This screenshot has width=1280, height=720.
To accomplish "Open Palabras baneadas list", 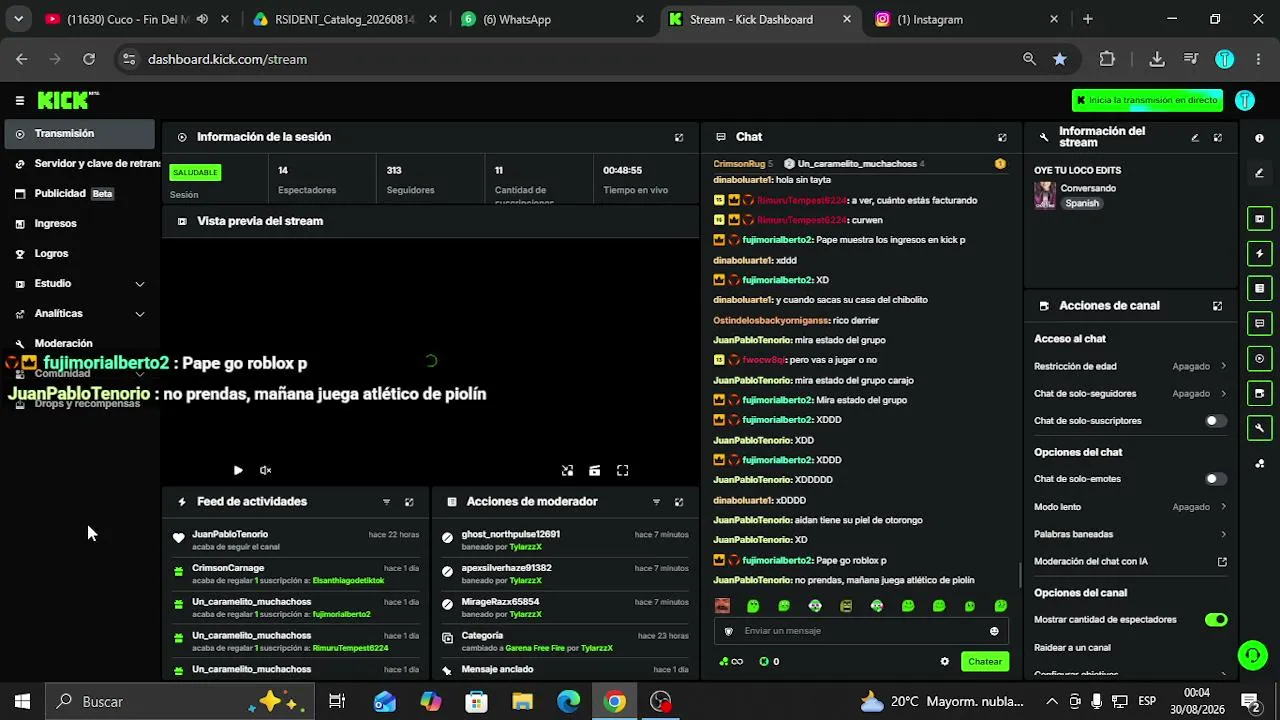I will click(1130, 534).
